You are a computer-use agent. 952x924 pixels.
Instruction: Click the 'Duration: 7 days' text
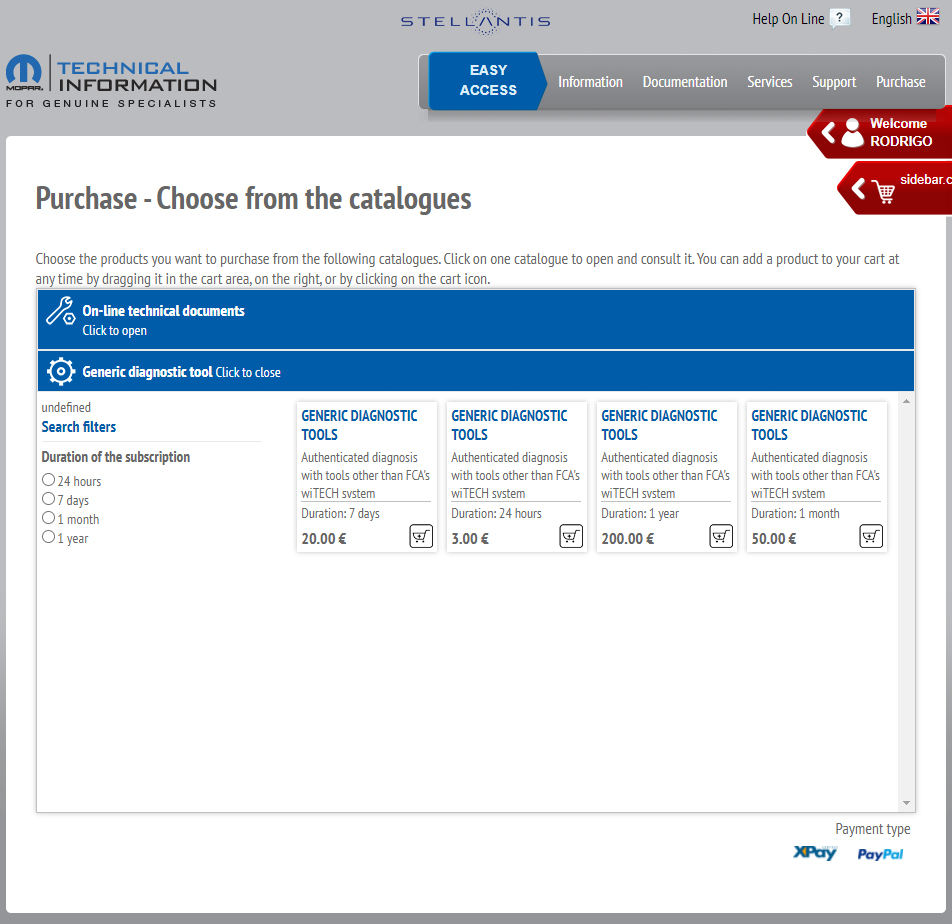point(340,514)
